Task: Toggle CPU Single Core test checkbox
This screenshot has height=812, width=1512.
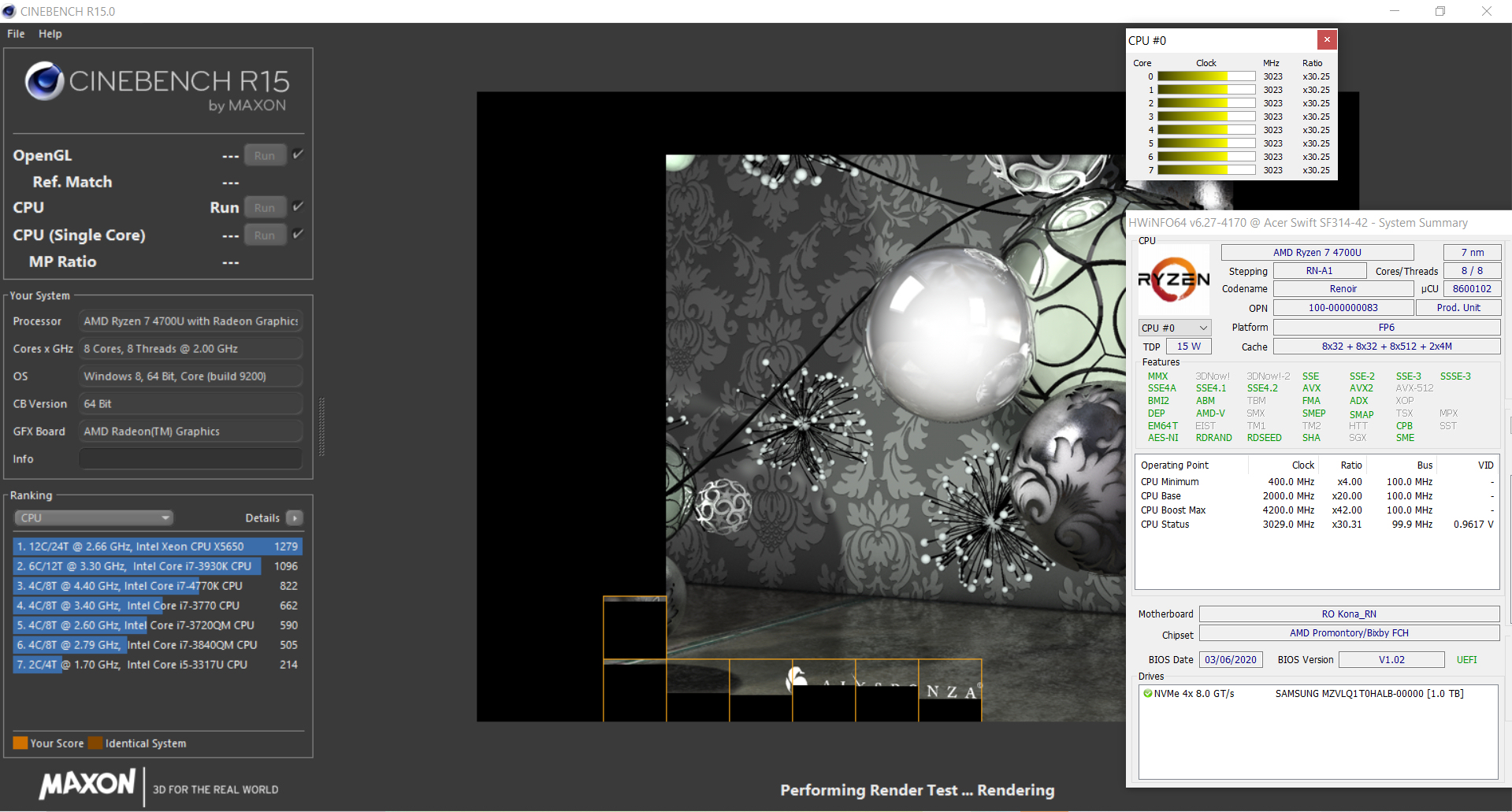Action: point(298,234)
